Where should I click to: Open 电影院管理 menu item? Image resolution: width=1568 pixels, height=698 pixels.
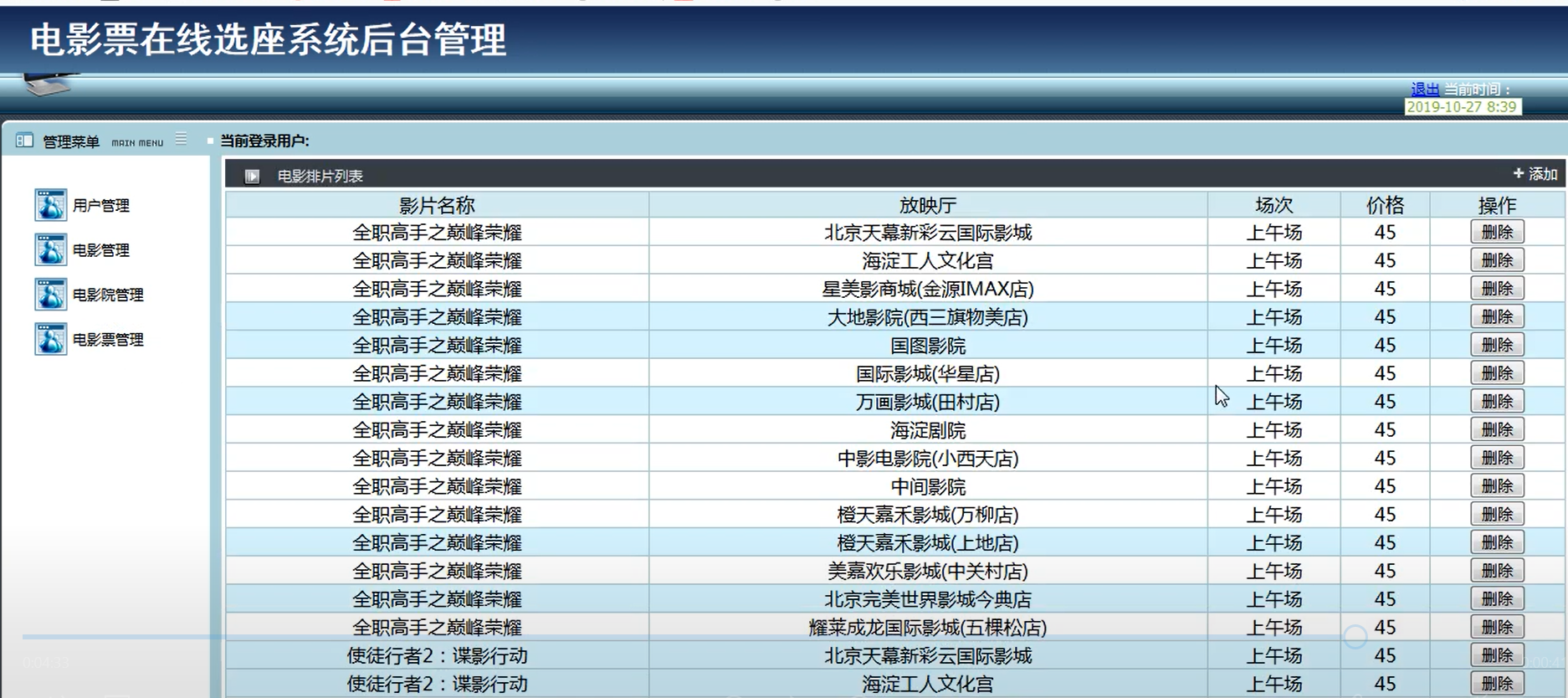point(108,295)
